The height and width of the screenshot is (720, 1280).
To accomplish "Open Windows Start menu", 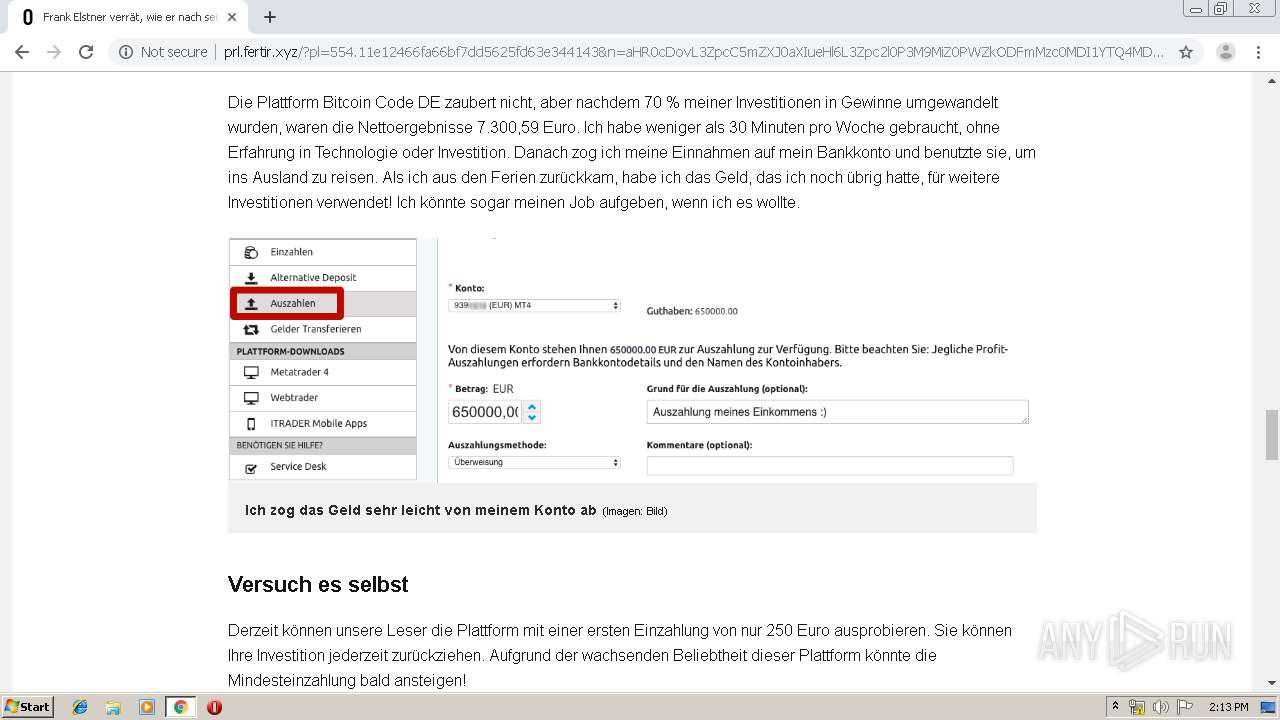I will (x=28, y=707).
